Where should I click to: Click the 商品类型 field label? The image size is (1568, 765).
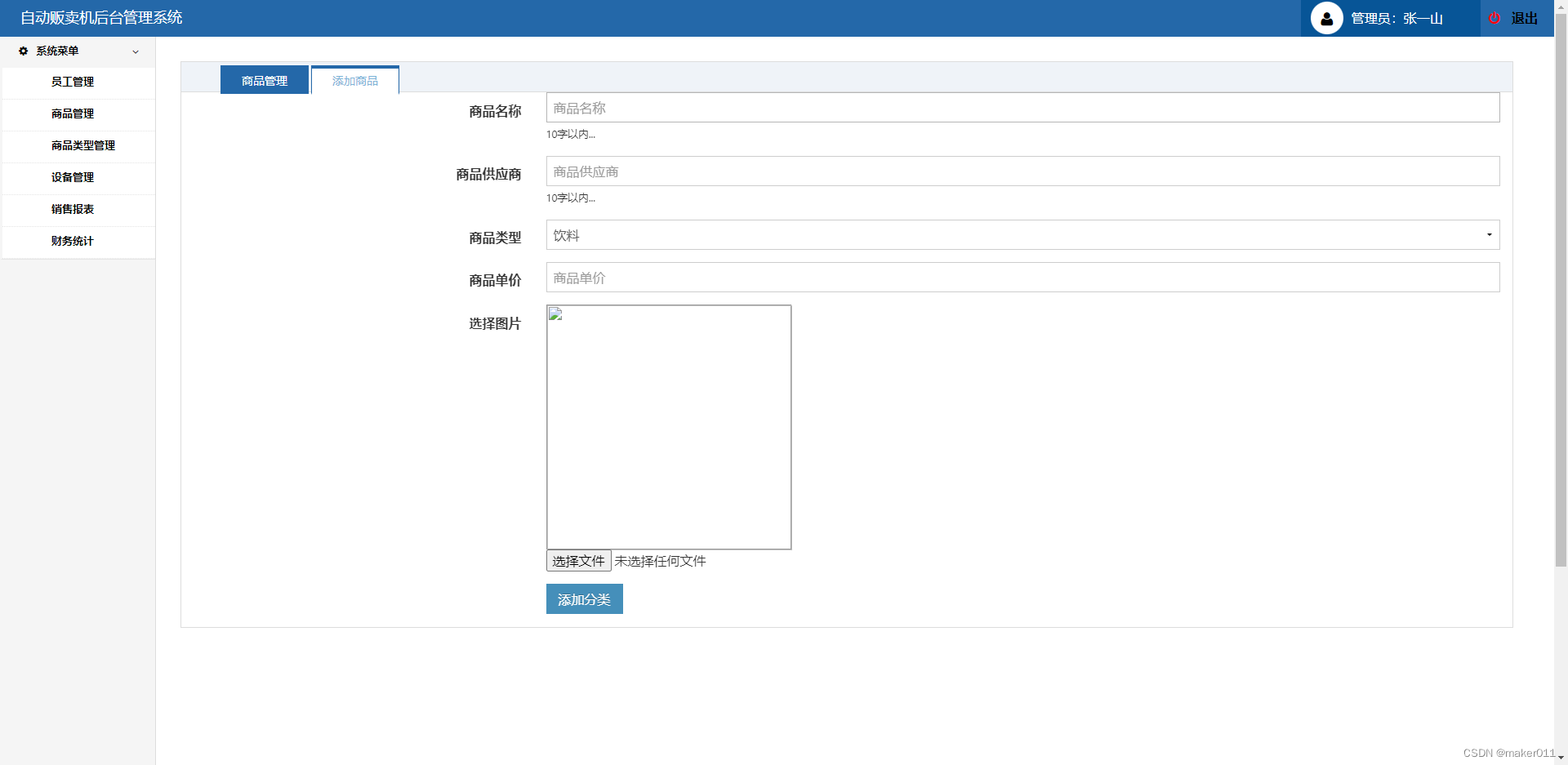click(x=495, y=238)
